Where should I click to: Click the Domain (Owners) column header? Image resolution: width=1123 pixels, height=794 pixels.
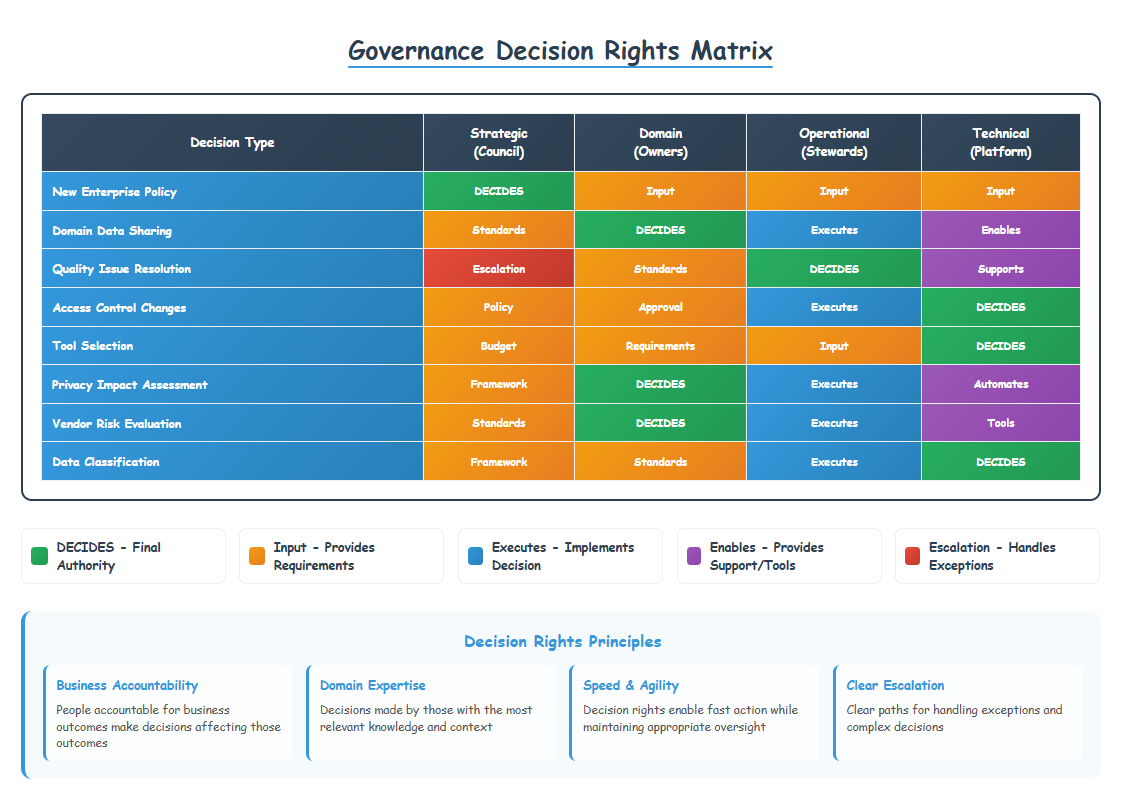pyautogui.click(x=660, y=142)
